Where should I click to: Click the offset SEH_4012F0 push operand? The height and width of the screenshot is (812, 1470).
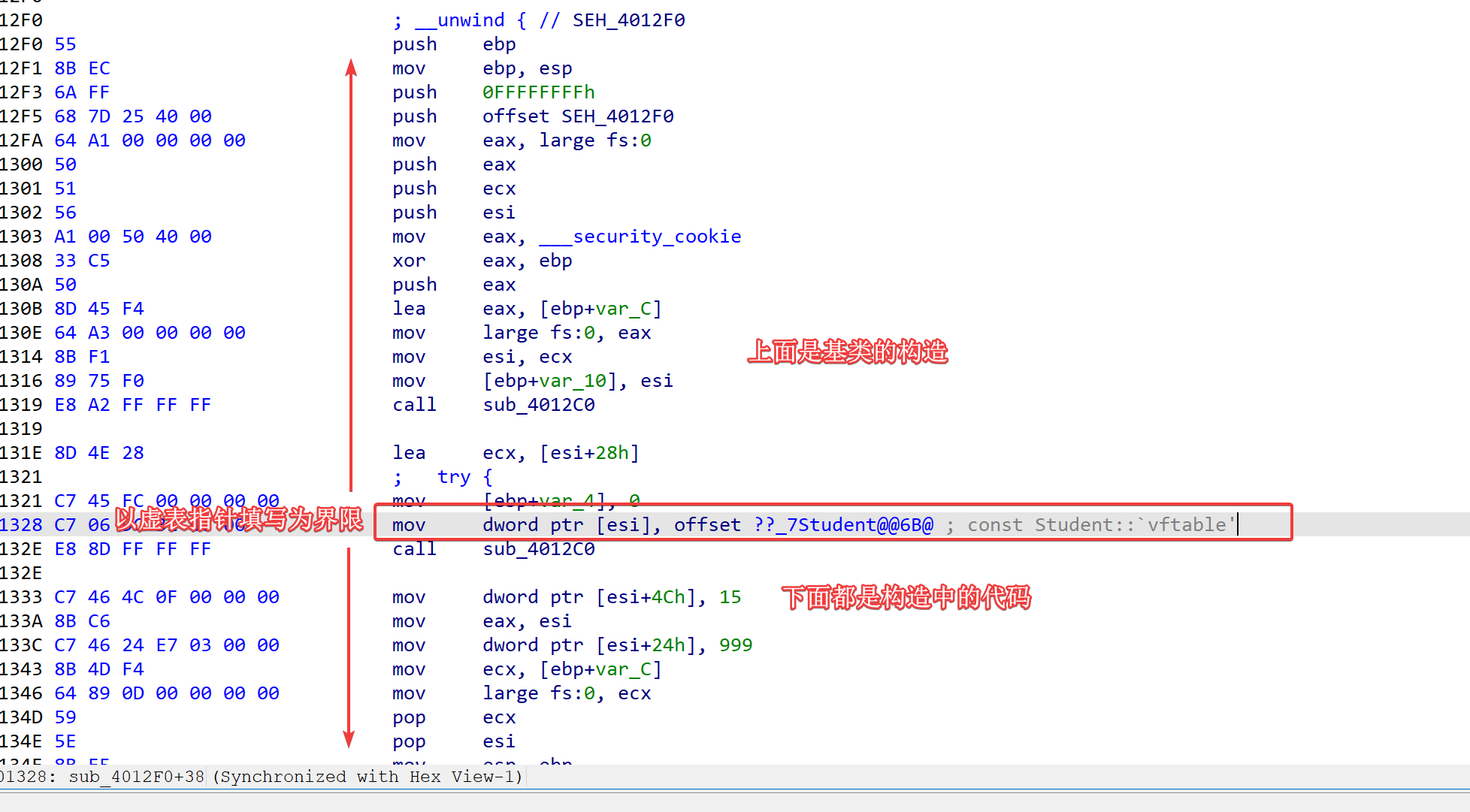pos(577,116)
